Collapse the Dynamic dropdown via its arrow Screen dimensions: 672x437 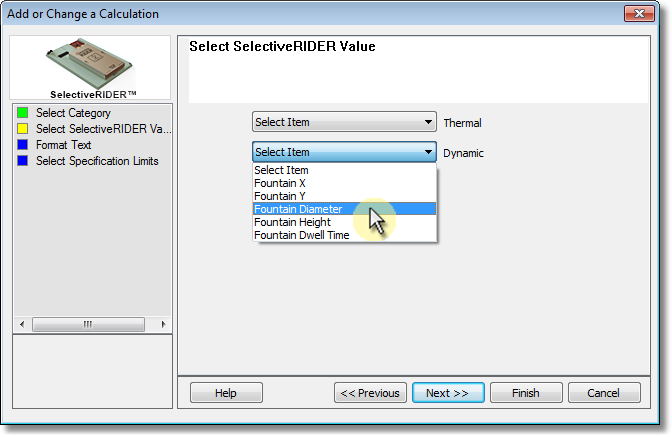428,152
